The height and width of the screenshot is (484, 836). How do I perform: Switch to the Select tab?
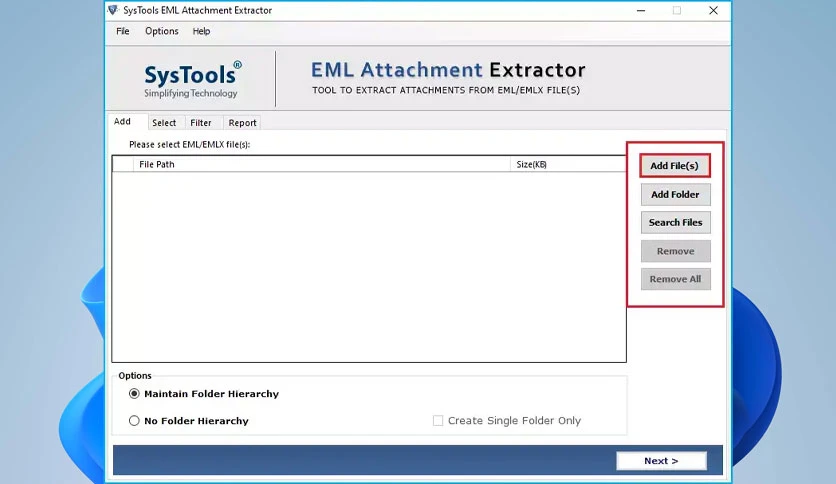coord(164,123)
